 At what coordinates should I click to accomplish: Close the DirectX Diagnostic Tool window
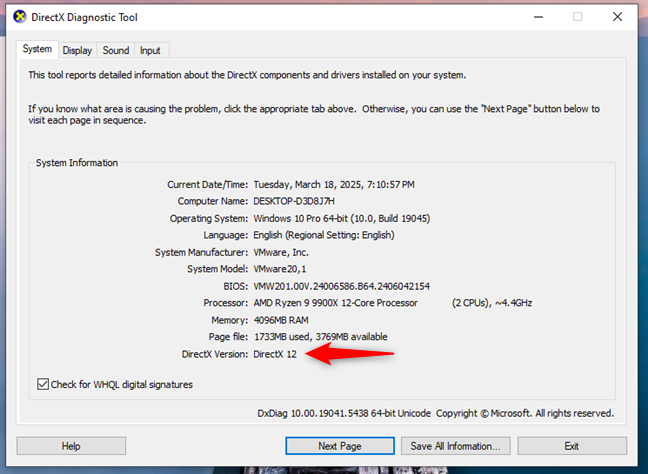(x=617, y=17)
